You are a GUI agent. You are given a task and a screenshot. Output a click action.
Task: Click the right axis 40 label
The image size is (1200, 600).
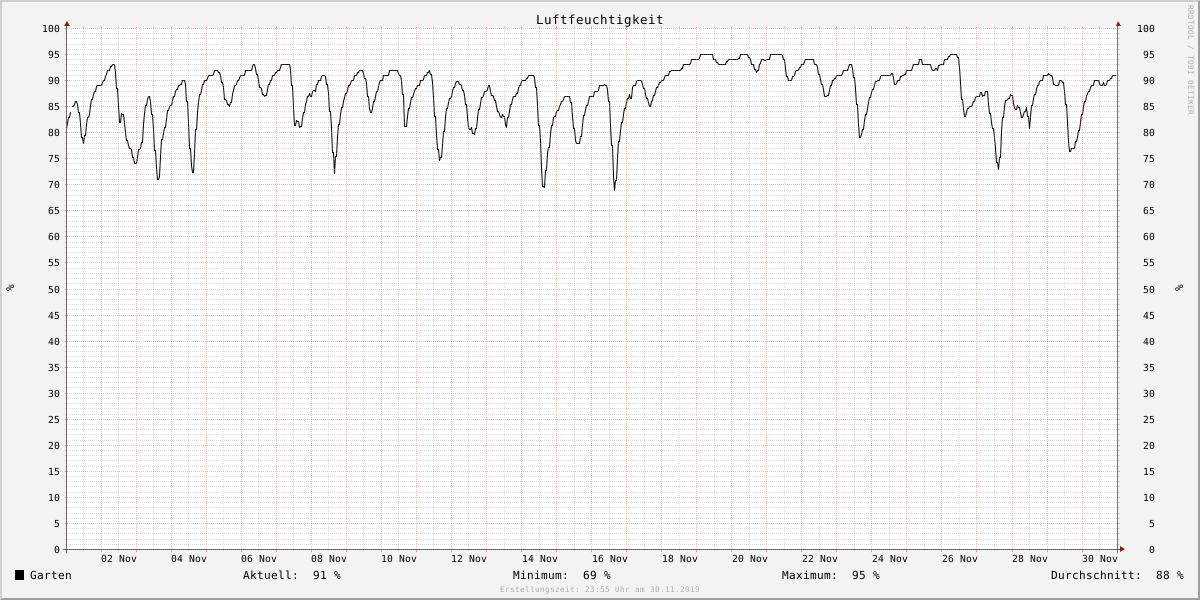point(1149,341)
